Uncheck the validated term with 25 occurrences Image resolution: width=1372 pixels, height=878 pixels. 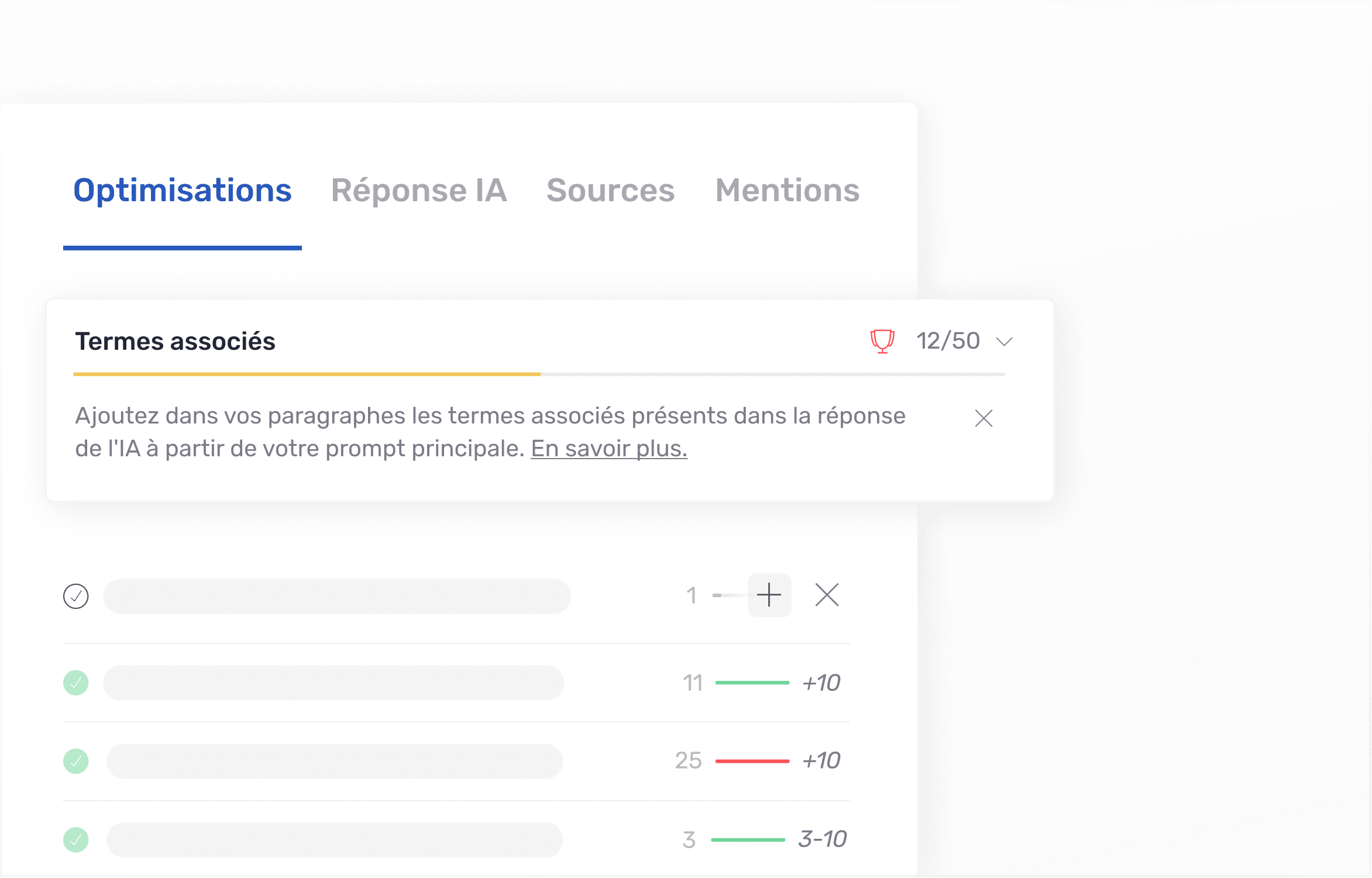pyautogui.click(x=77, y=761)
